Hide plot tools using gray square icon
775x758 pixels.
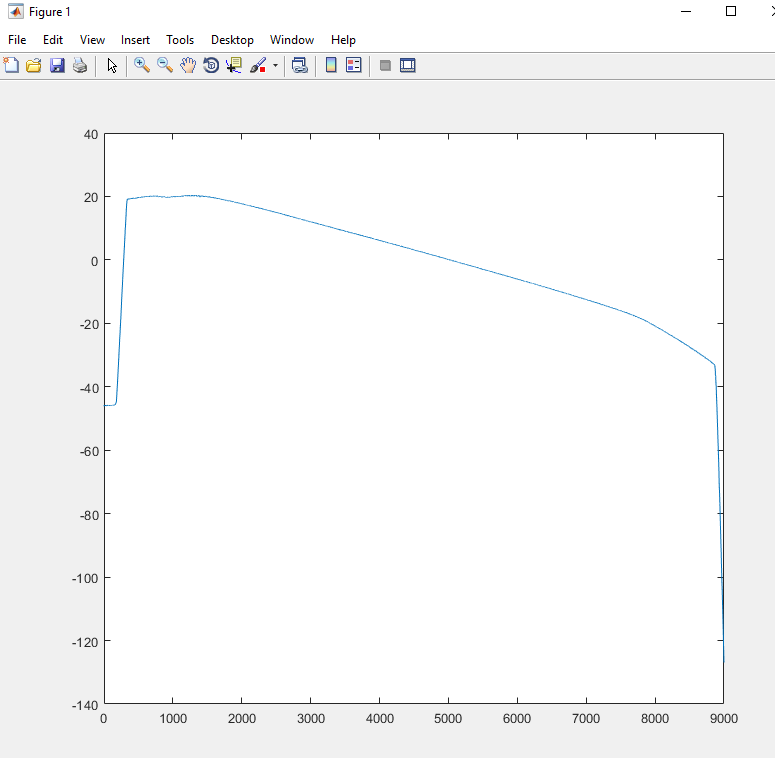(x=385, y=66)
